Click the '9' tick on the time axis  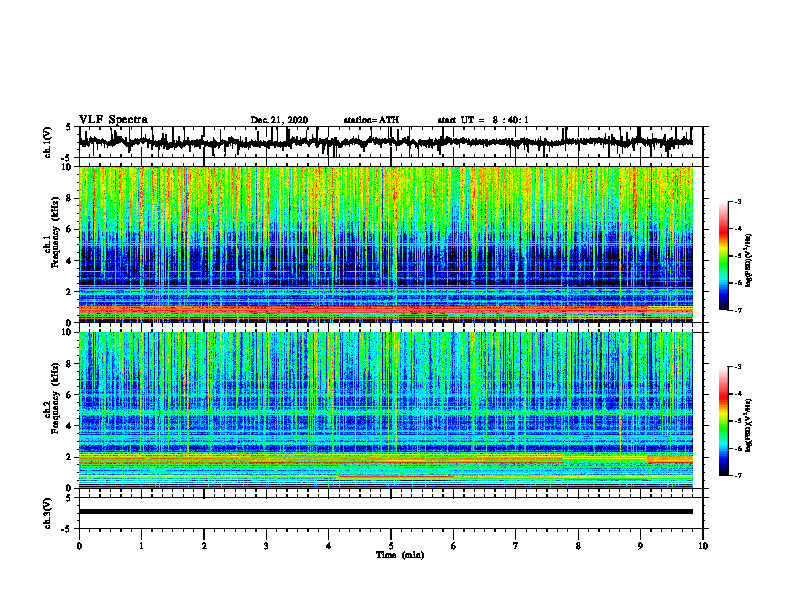click(640, 546)
